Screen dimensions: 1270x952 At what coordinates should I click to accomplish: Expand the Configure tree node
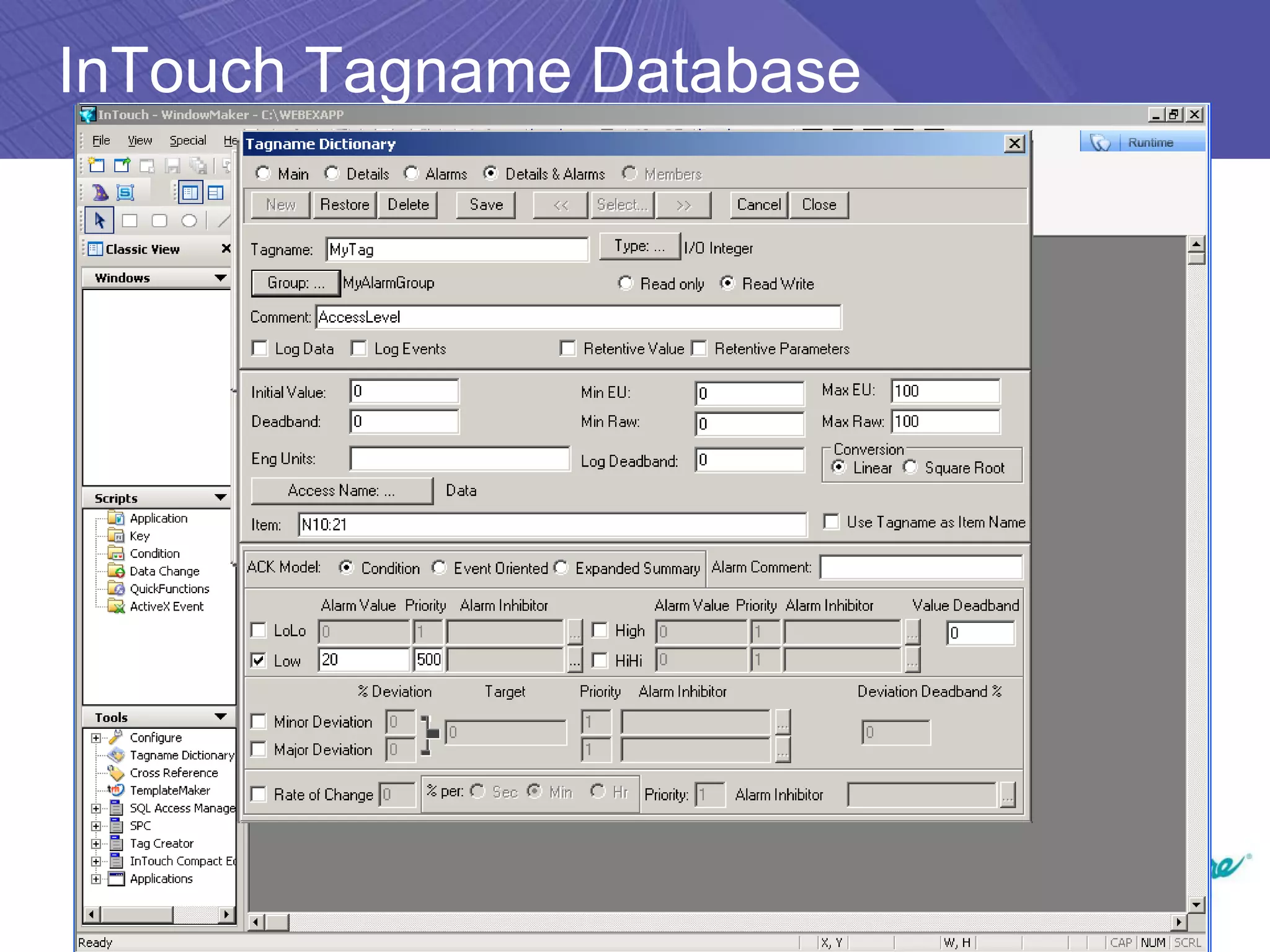point(96,738)
